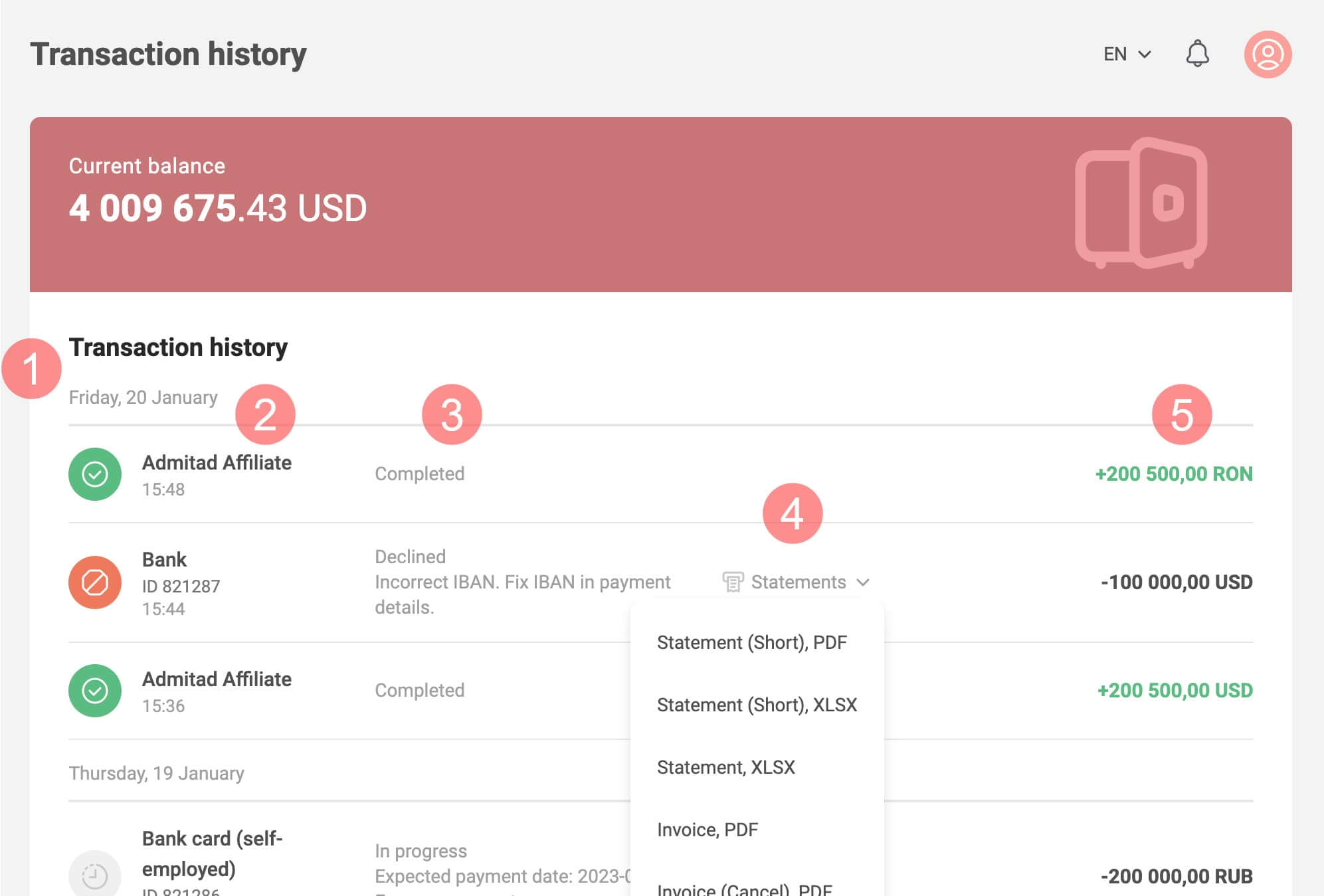The height and width of the screenshot is (896, 1324).
Task: Choose Invoice (Cancel), PDF option
Action: (744, 889)
